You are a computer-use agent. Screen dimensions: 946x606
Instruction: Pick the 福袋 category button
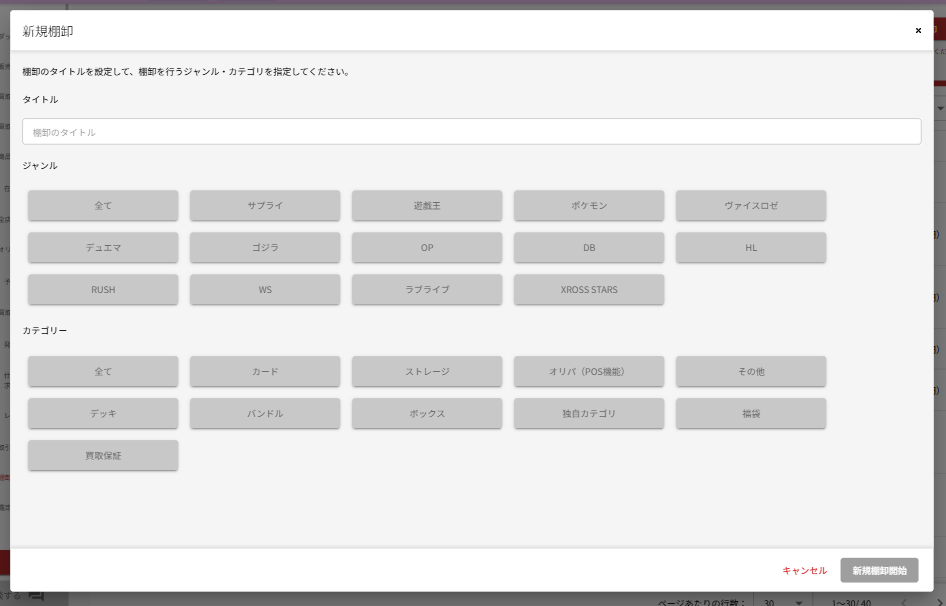751,414
